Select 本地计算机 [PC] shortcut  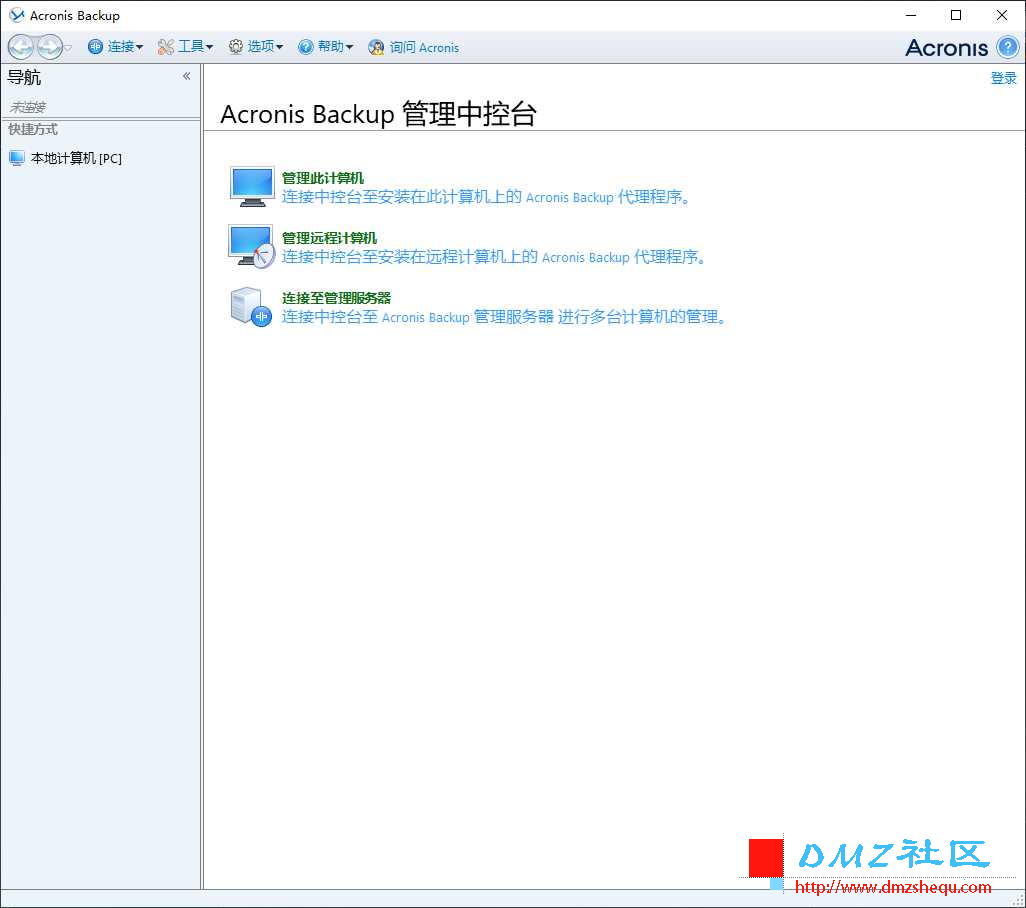[x=66, y=158]
